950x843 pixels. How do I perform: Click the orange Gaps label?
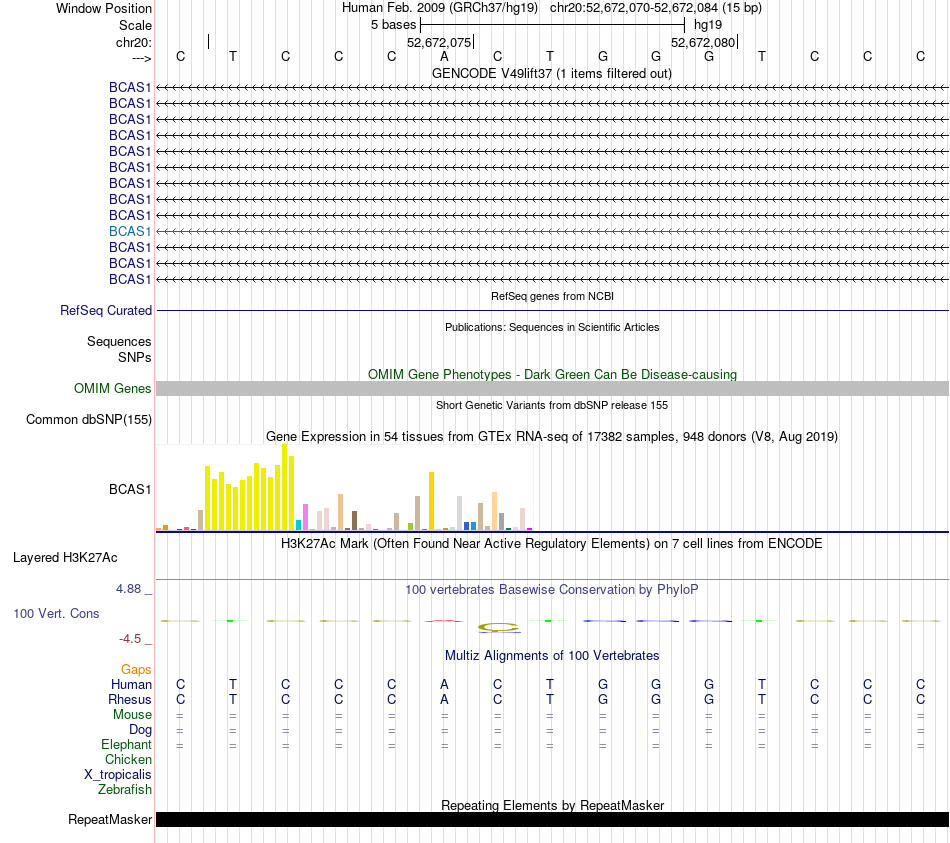point(136,669)
